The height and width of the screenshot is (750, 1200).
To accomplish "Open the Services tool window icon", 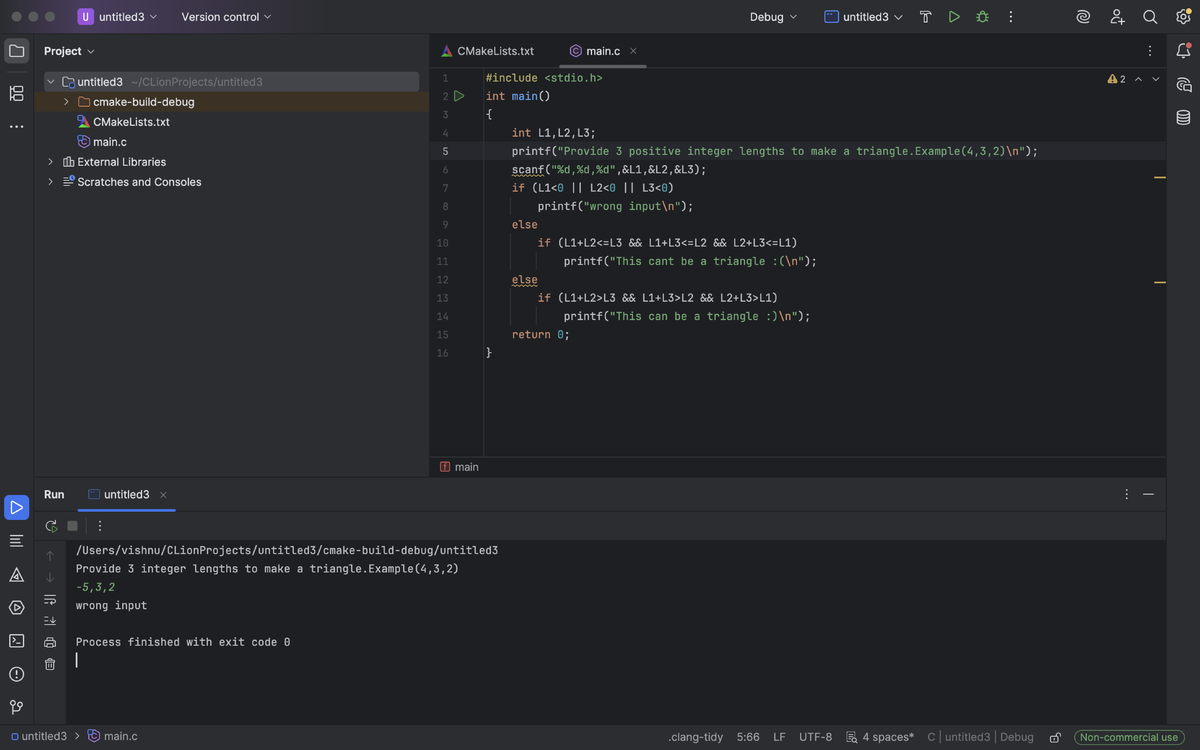I will [x=16, y=608].
